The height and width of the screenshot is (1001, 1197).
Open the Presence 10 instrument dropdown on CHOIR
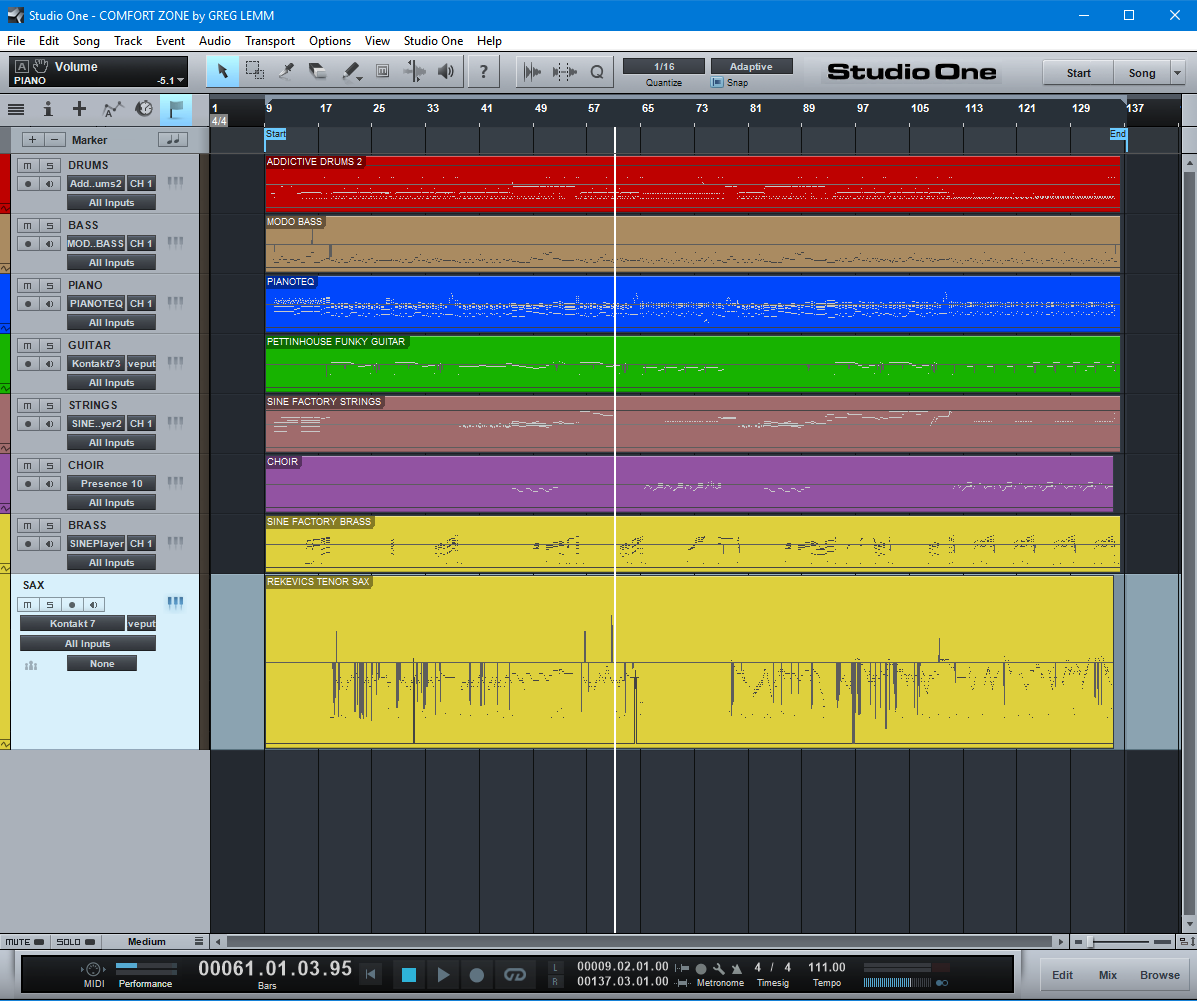tap(111, 484)
